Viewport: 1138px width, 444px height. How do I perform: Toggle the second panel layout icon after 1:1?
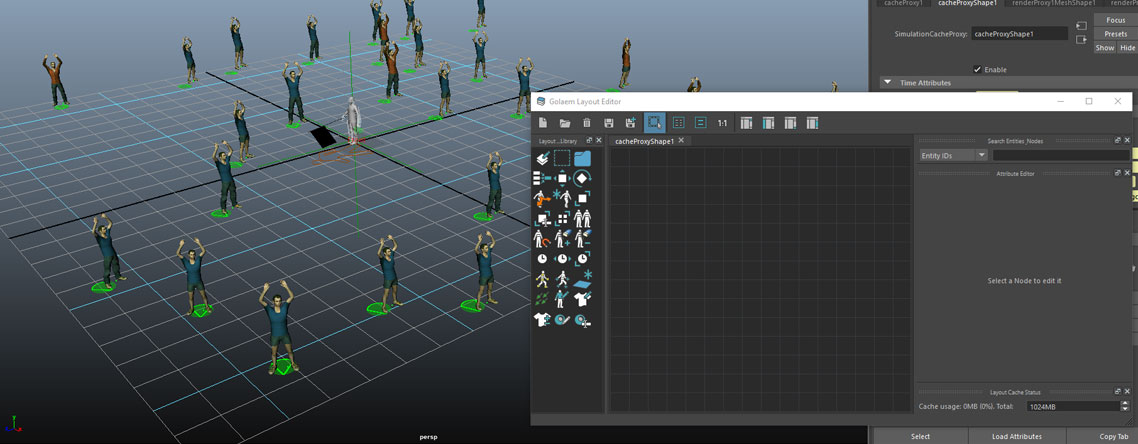pyautogui.click(x=768, y=123)
